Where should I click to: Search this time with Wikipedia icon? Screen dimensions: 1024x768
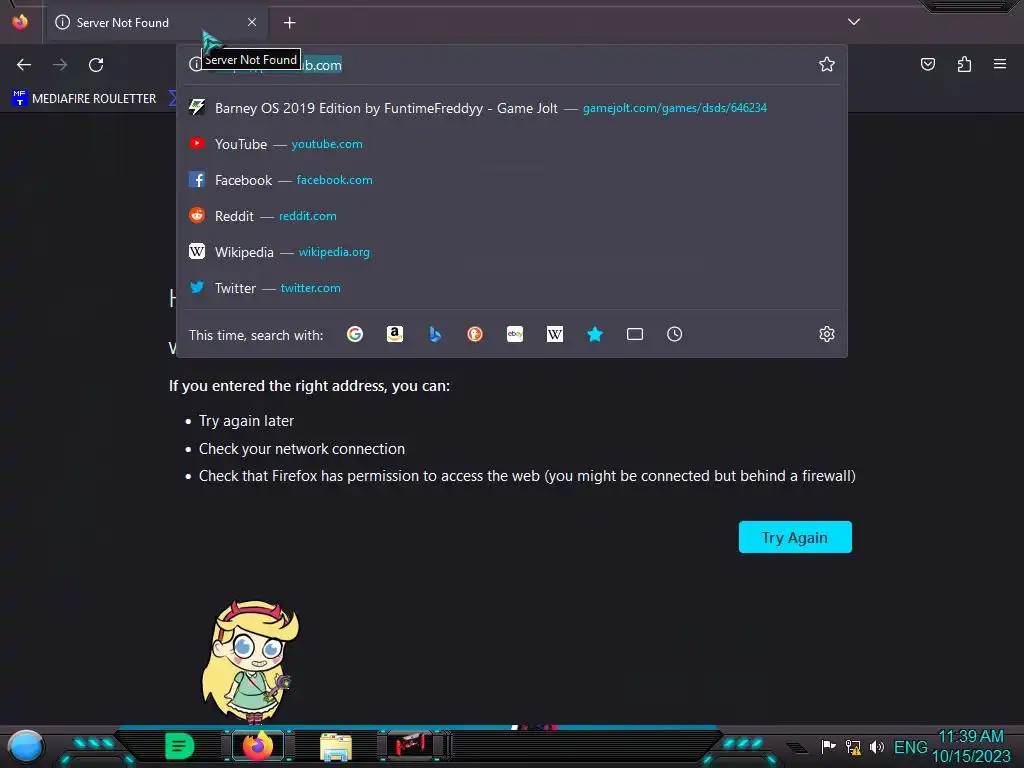click(x=554, y=334)
